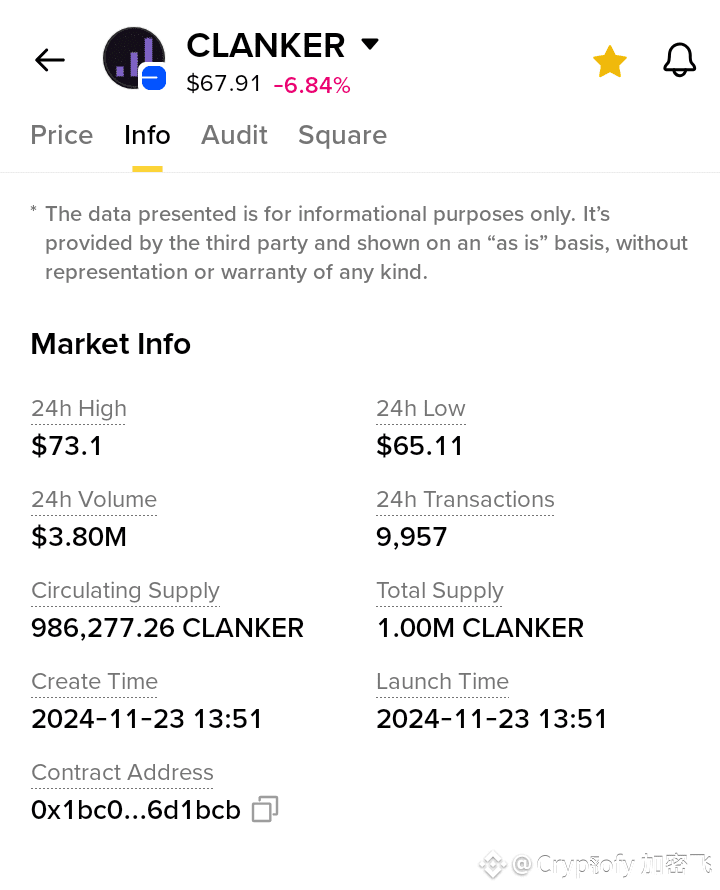Viewport: 720px width, 890px height.
Task: Click the 24h Transactions label
Action: [x=465, y=499]
